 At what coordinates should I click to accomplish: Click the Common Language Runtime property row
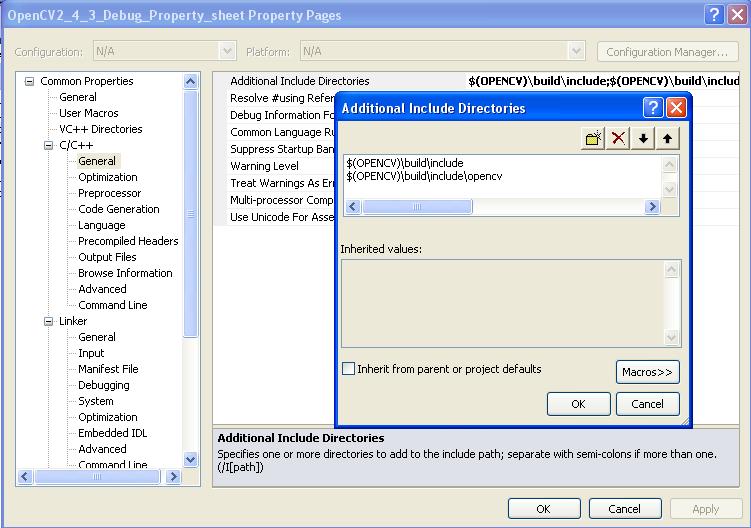click(282, 132)
